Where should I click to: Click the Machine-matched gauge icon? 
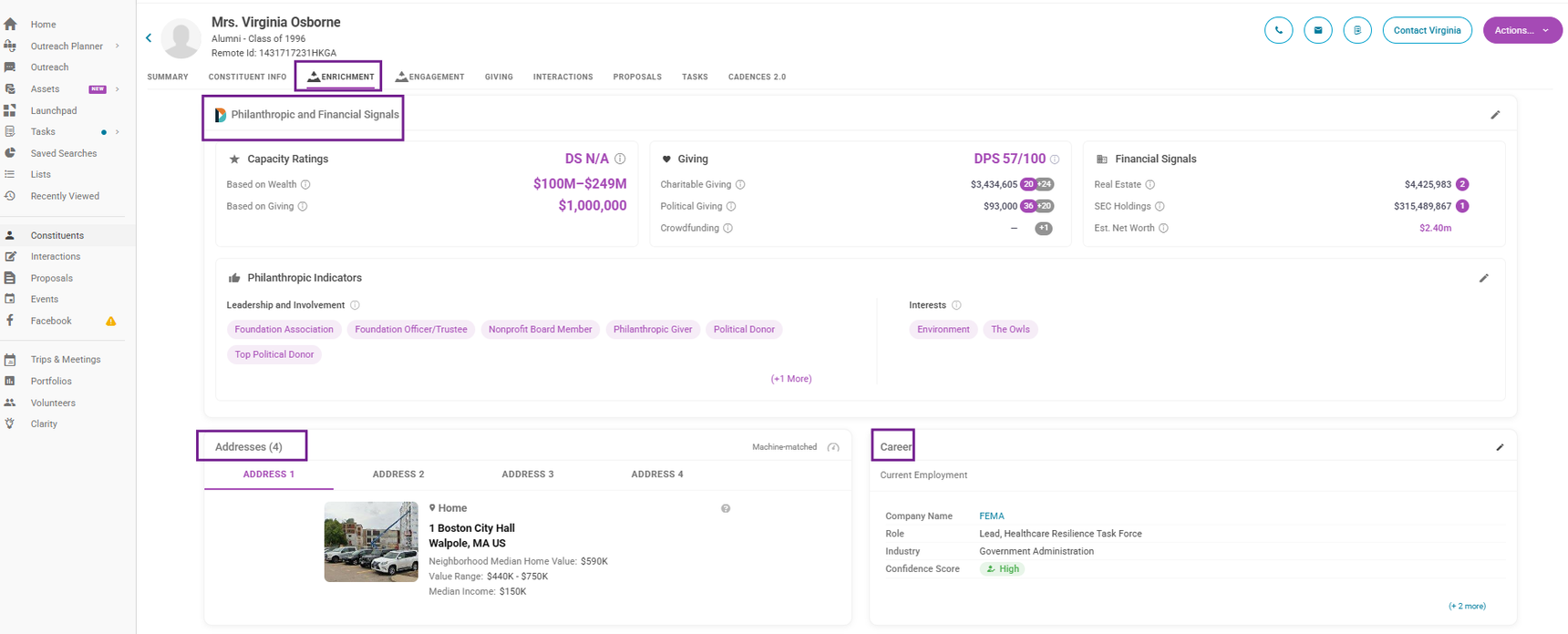click(833, 447)
